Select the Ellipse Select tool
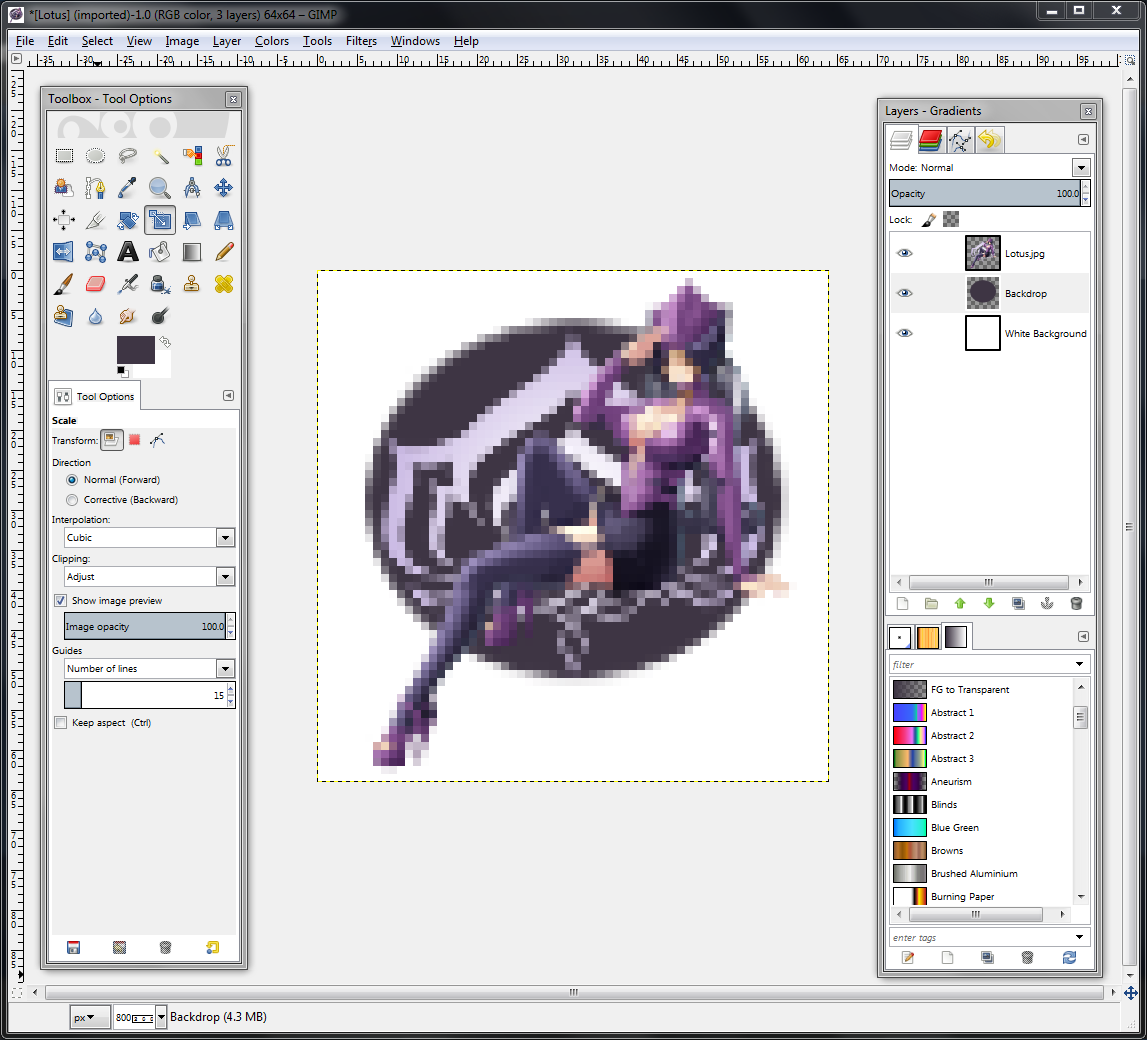Screen dimensions: 1147x1040 96,156
